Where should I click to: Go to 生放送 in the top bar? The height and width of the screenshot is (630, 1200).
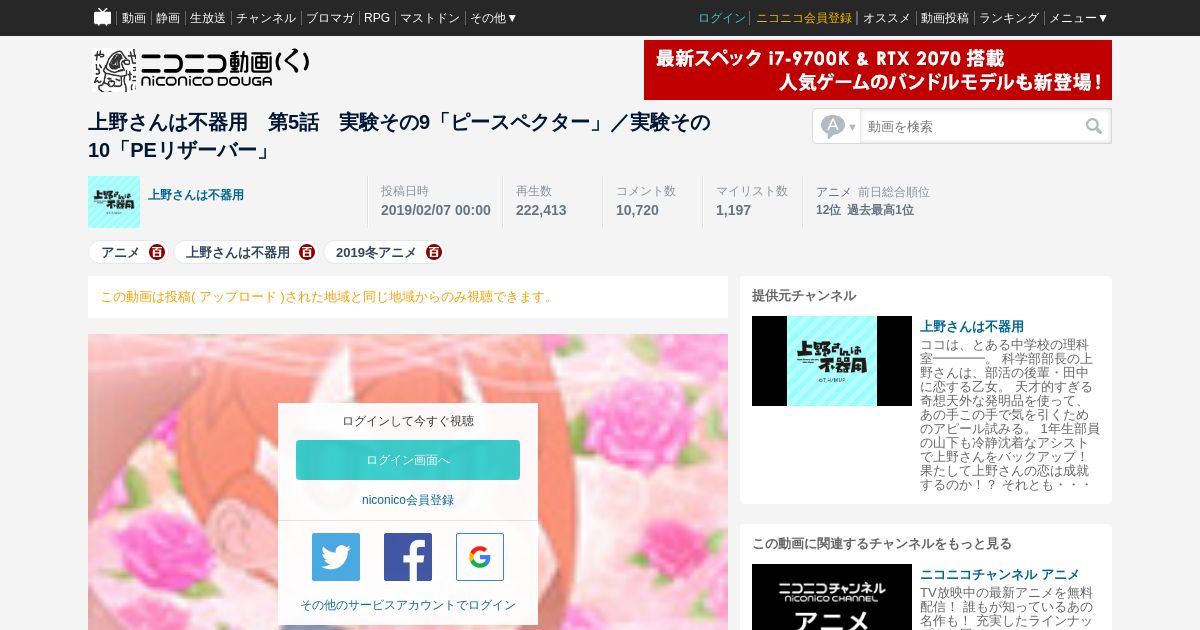point(208,18)
